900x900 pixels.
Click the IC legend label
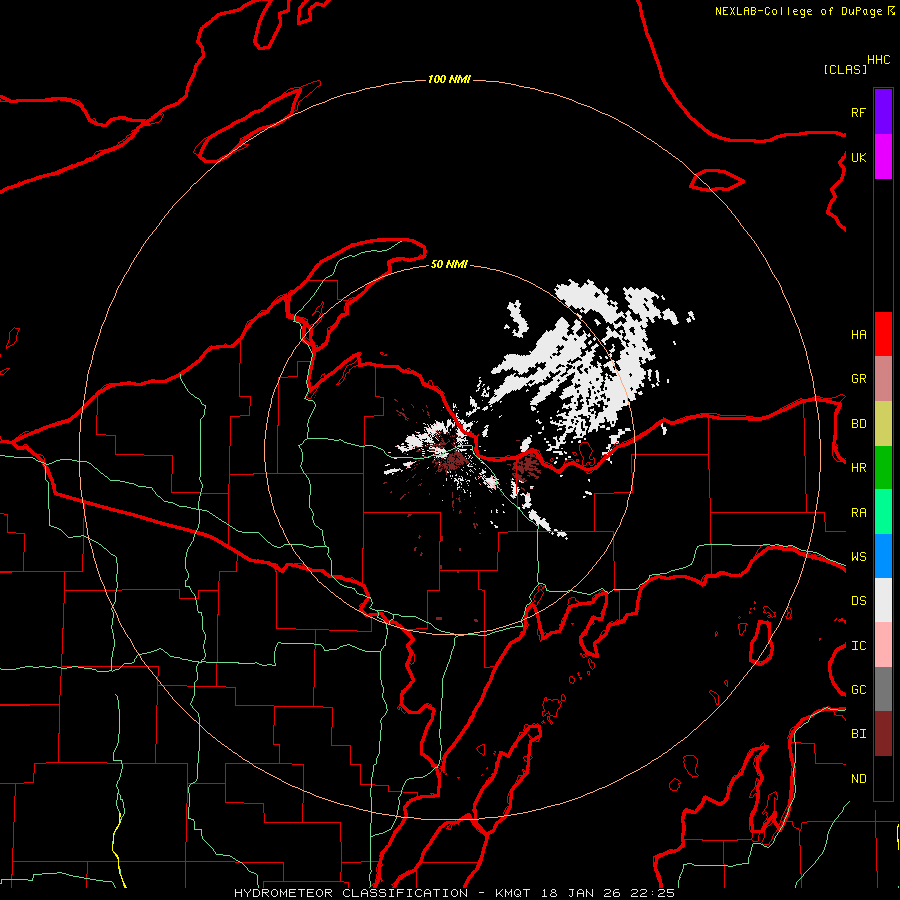click(x=858, y=646)
